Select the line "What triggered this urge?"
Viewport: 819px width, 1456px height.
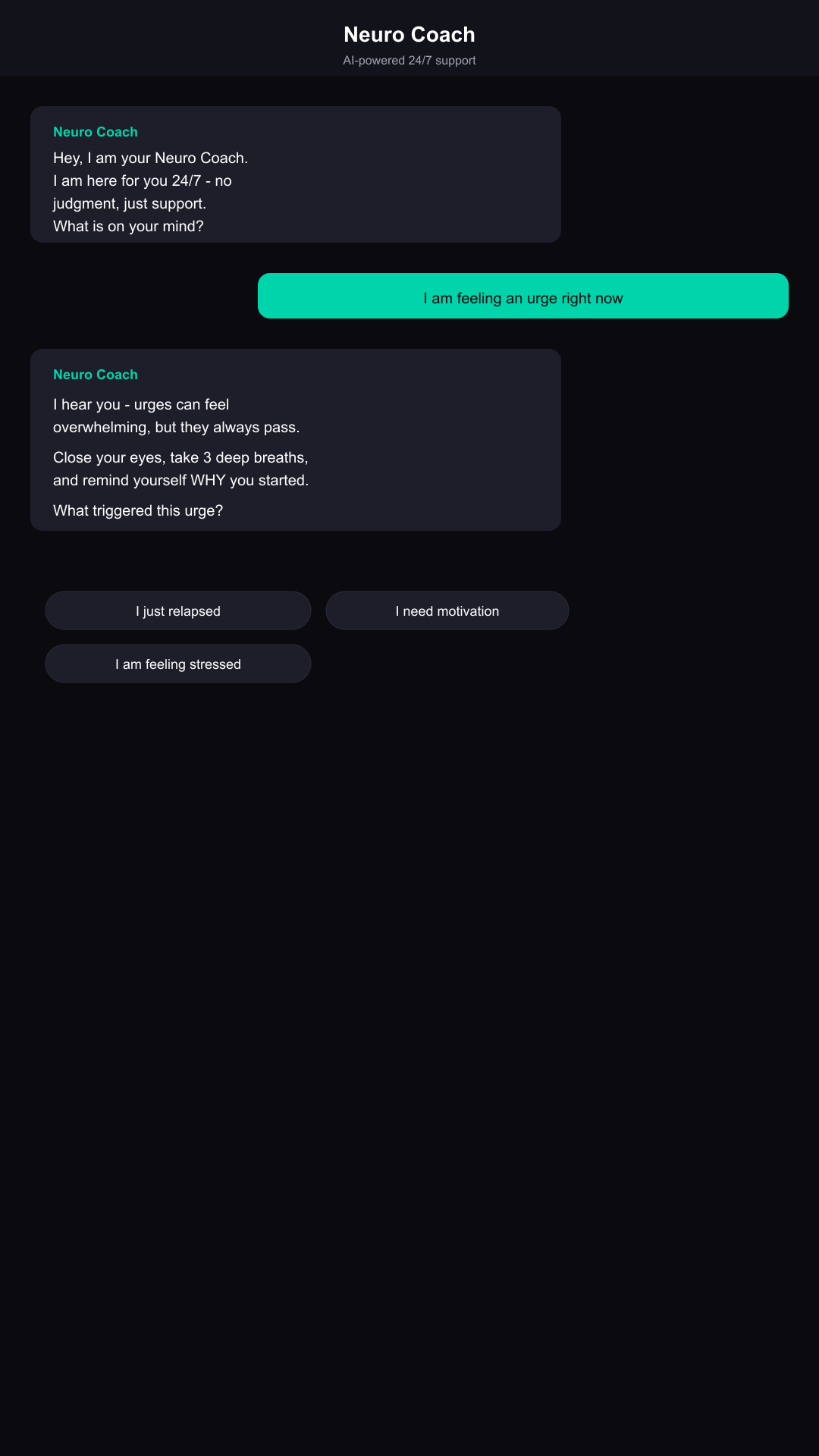click(138, 510)
